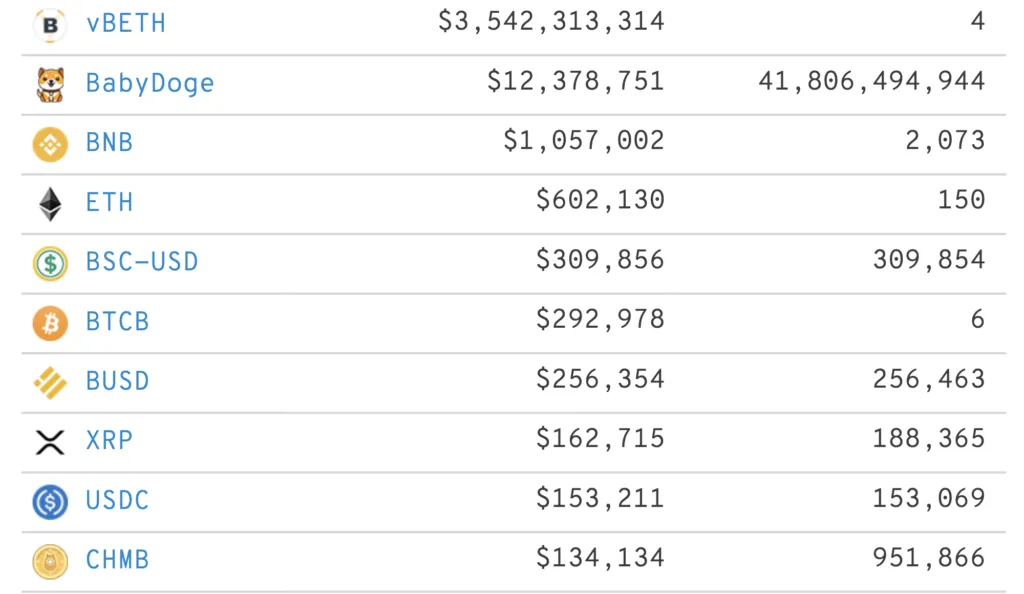Open the CHMB token link
1024x594 pixels.
[x=118, y=560]
